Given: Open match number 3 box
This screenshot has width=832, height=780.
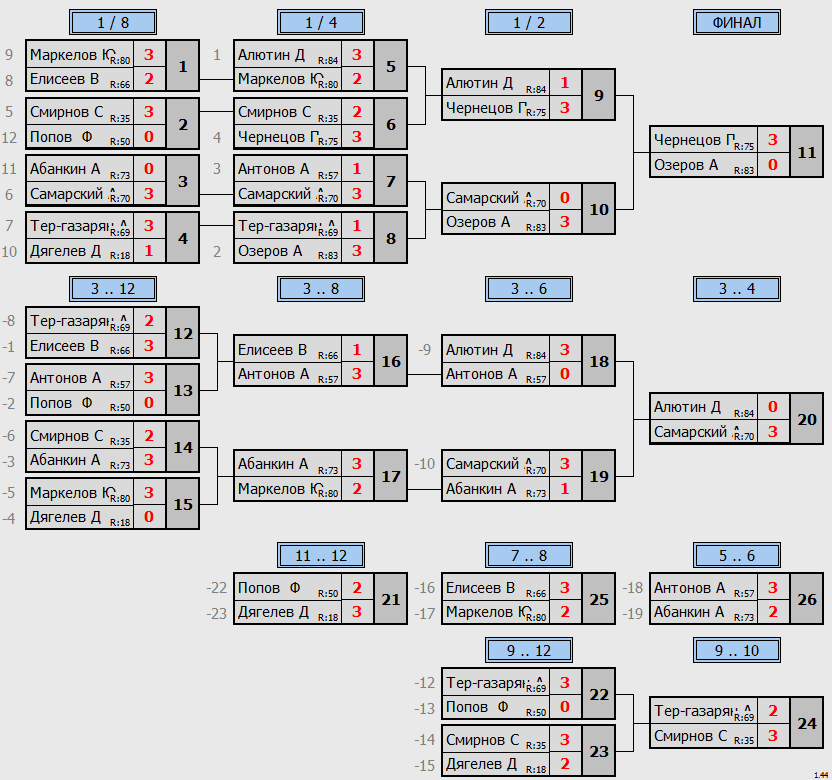Looking at the screenshot, I should pyautogui.click(x=183, y=181).
